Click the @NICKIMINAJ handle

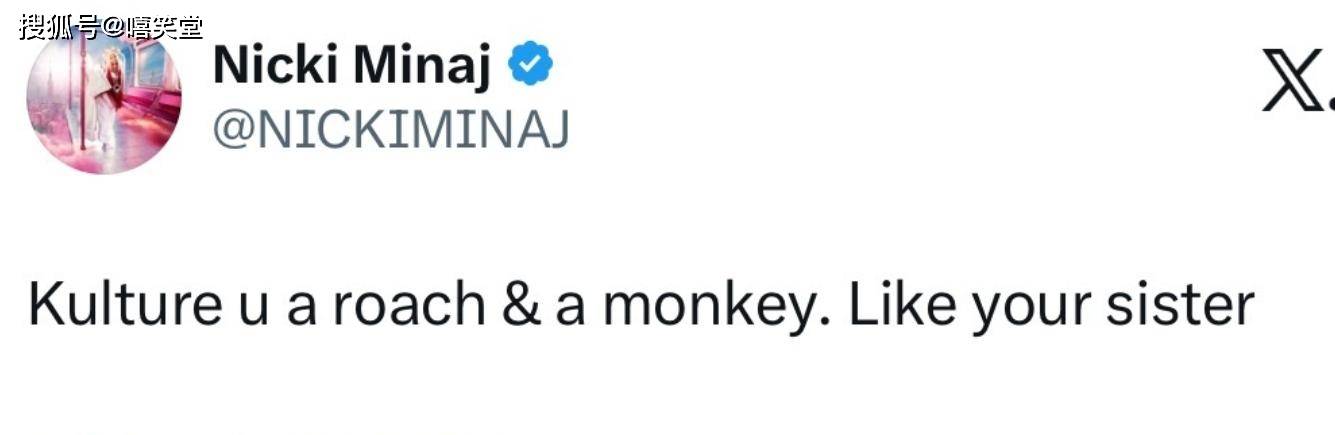click(x=391, y=130)
